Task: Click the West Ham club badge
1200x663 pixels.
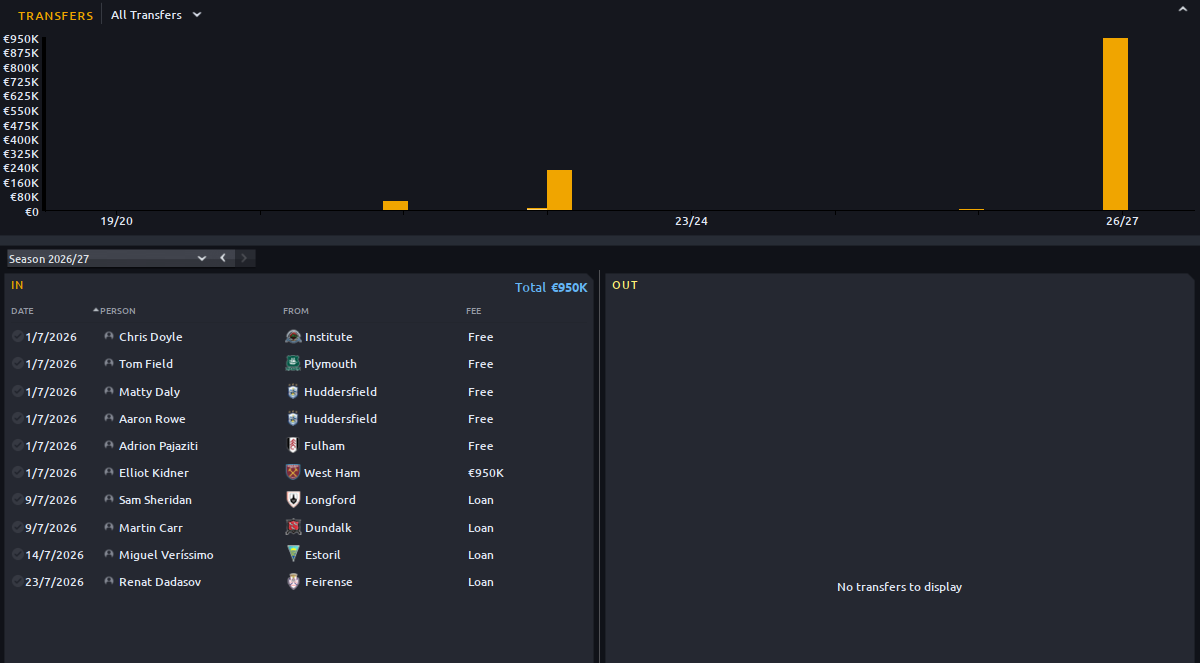Action: pyautogui.click(x=293, y=473)
